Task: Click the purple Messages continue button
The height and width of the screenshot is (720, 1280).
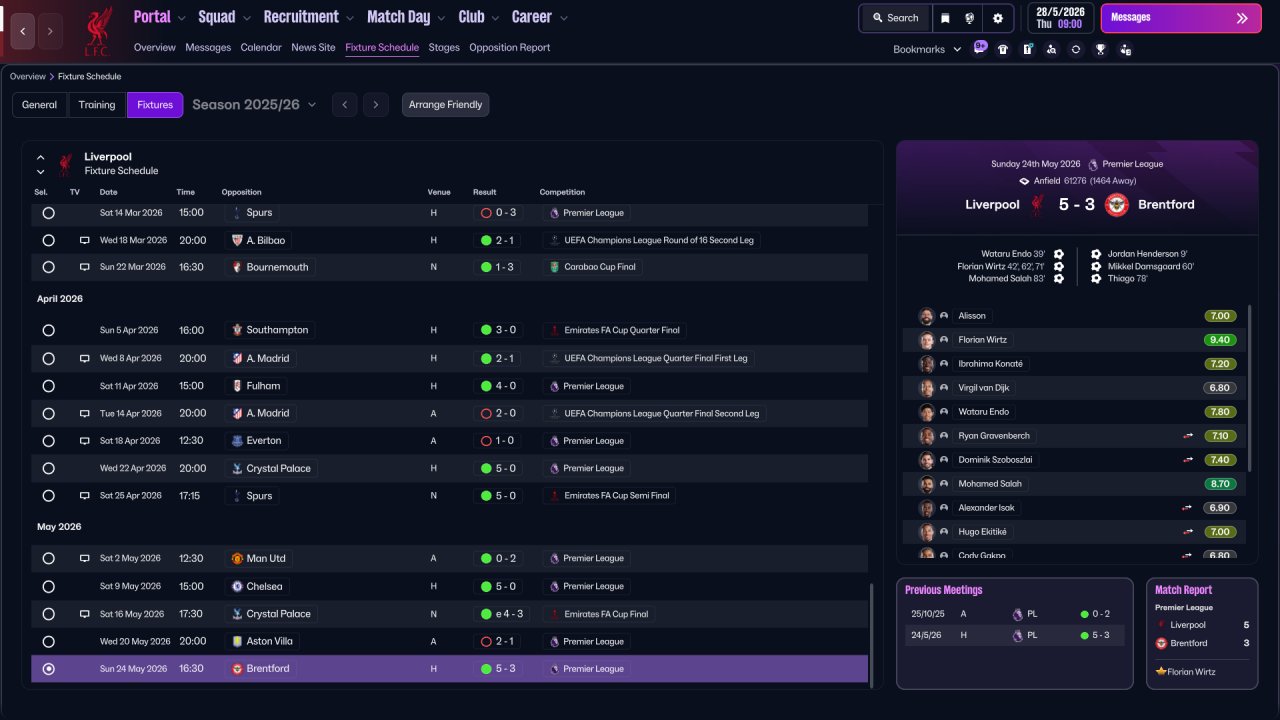Action: (x=1181, y=18)
